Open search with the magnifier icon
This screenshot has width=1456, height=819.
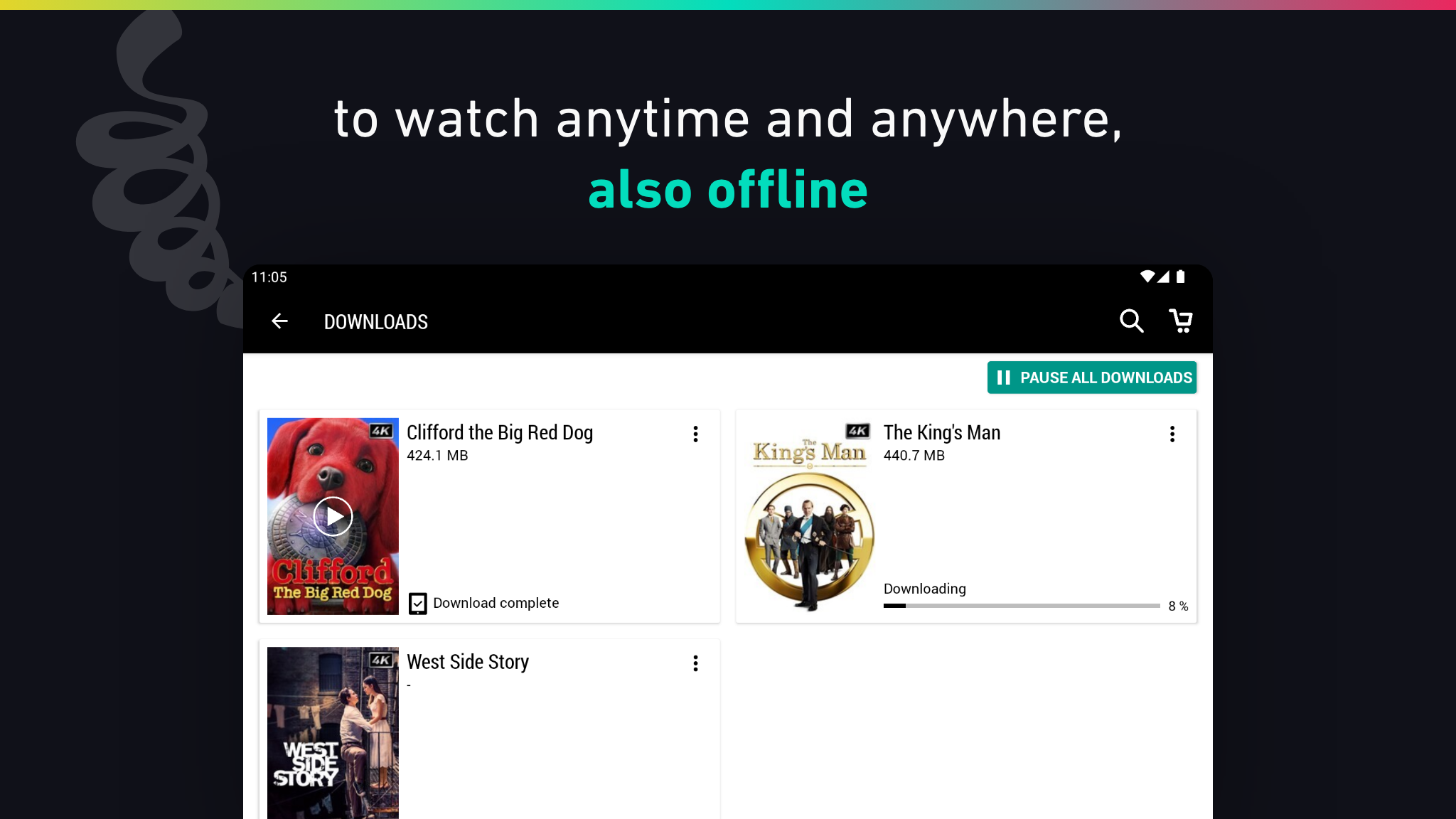(1131, 321)
